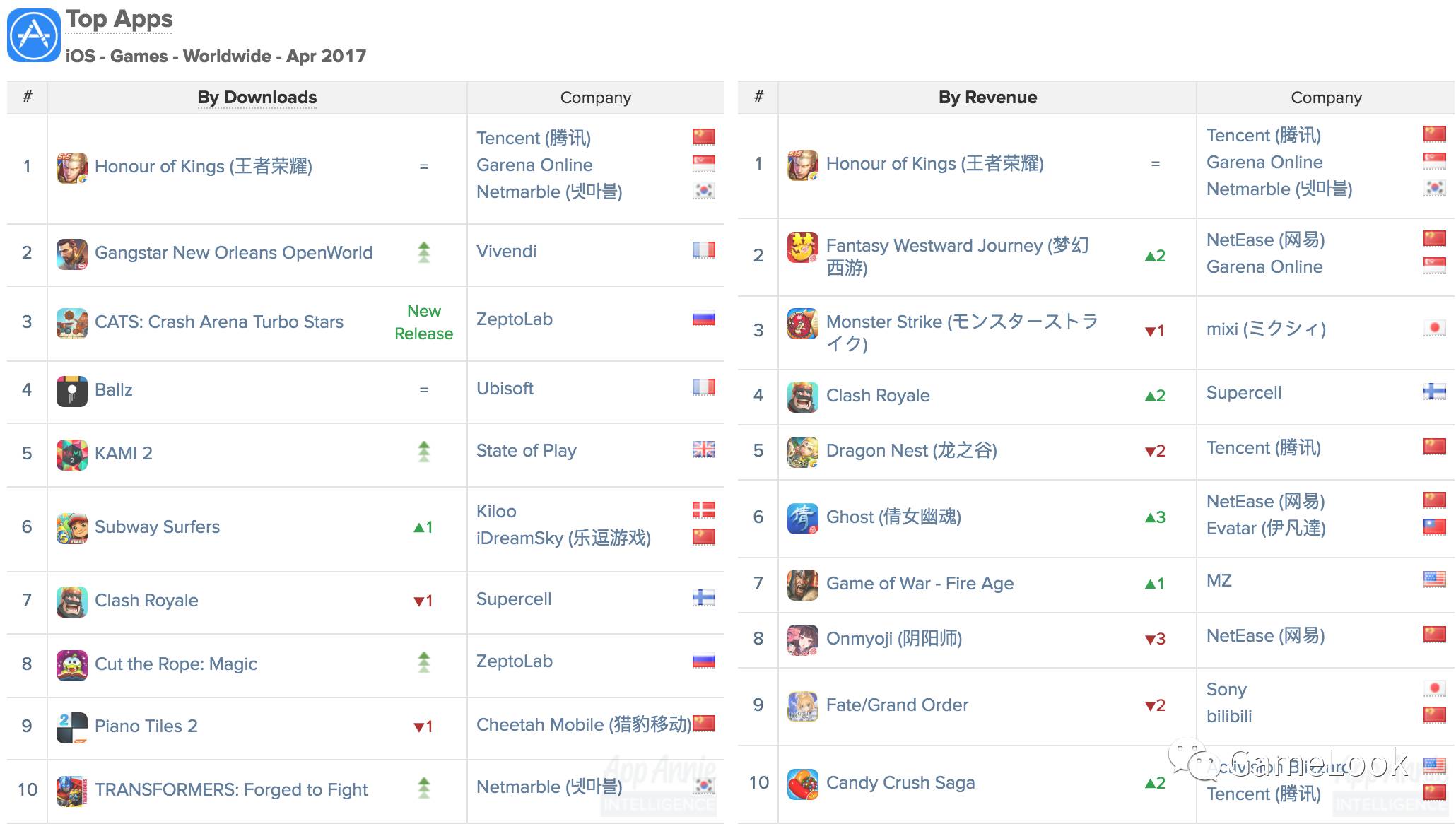Click the KAMI 2 app icon
The image size is (1456, 824).
coord(72,454)
